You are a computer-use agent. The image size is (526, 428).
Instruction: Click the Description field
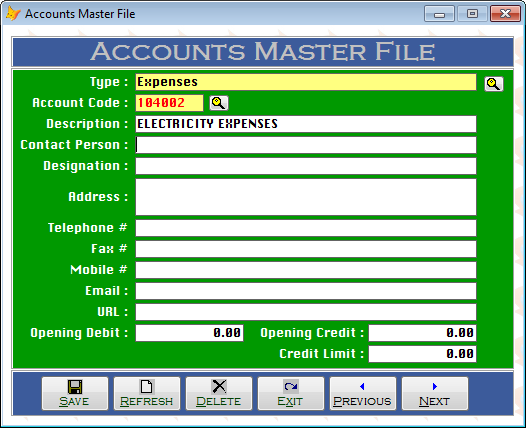(306, 124)
